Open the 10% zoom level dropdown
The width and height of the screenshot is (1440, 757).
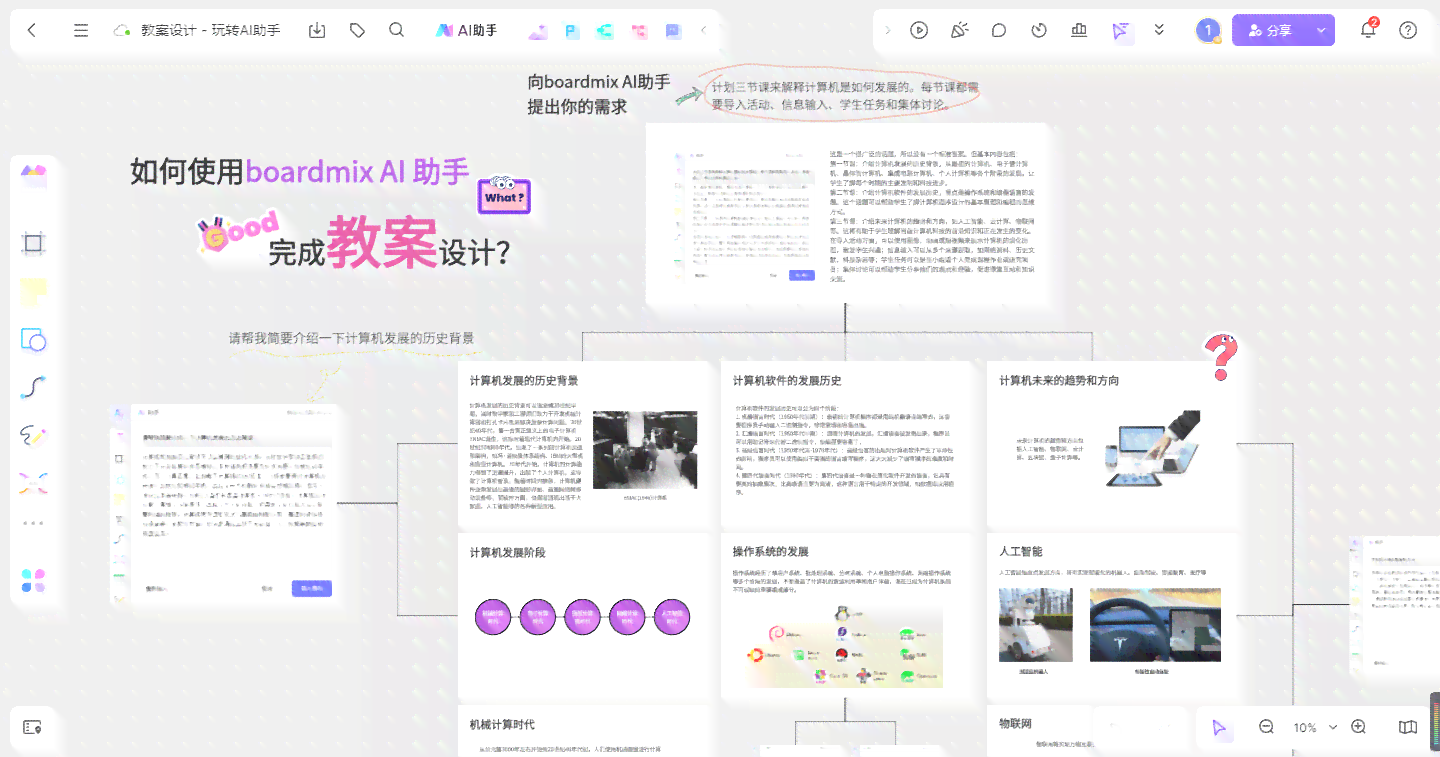tap(1313, 727)
